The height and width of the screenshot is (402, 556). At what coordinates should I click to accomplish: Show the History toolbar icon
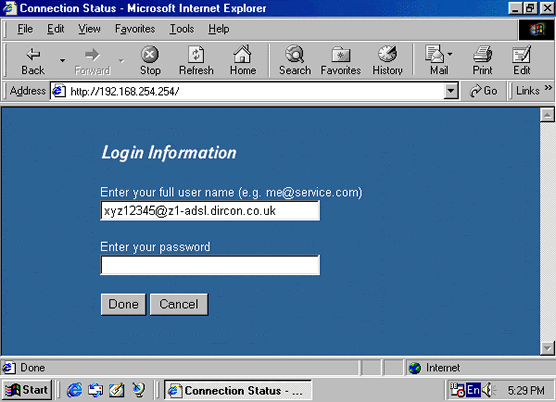point(387,61)
